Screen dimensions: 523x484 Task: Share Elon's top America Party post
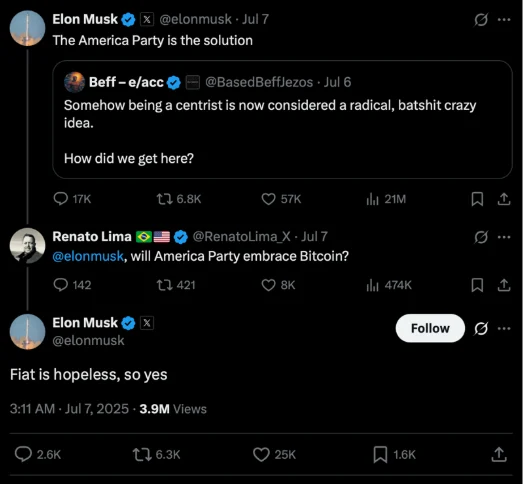504,199
